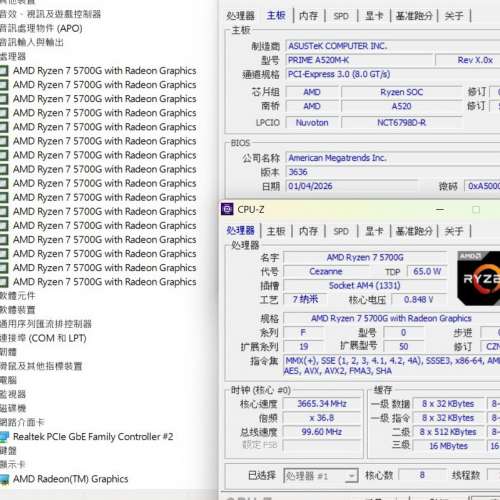Image resolution: width=500 pixels, height=500 pixels.
Task: Minimize the lower CPU-Z window
Action: point(440,210)
